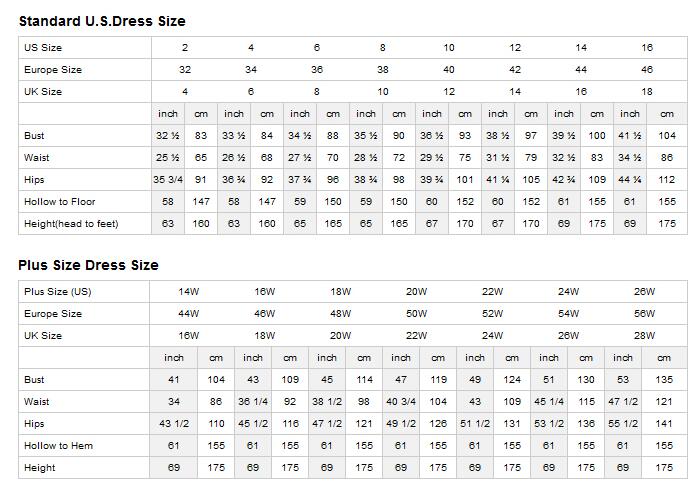Click Europe Size 32 cell

(x=185, y=70)
